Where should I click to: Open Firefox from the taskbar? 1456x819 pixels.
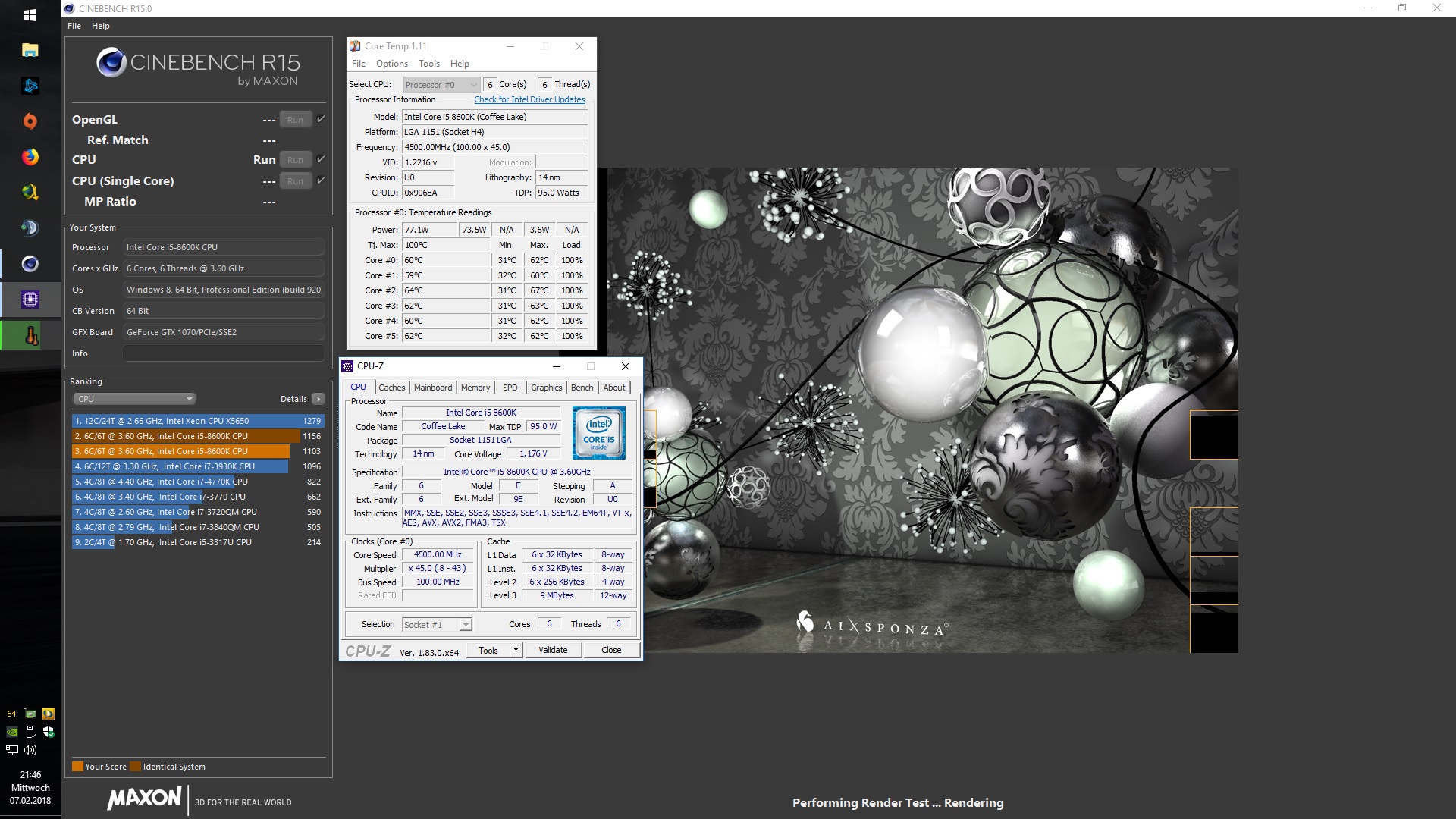pyautogui.click(x=30, y=157)
